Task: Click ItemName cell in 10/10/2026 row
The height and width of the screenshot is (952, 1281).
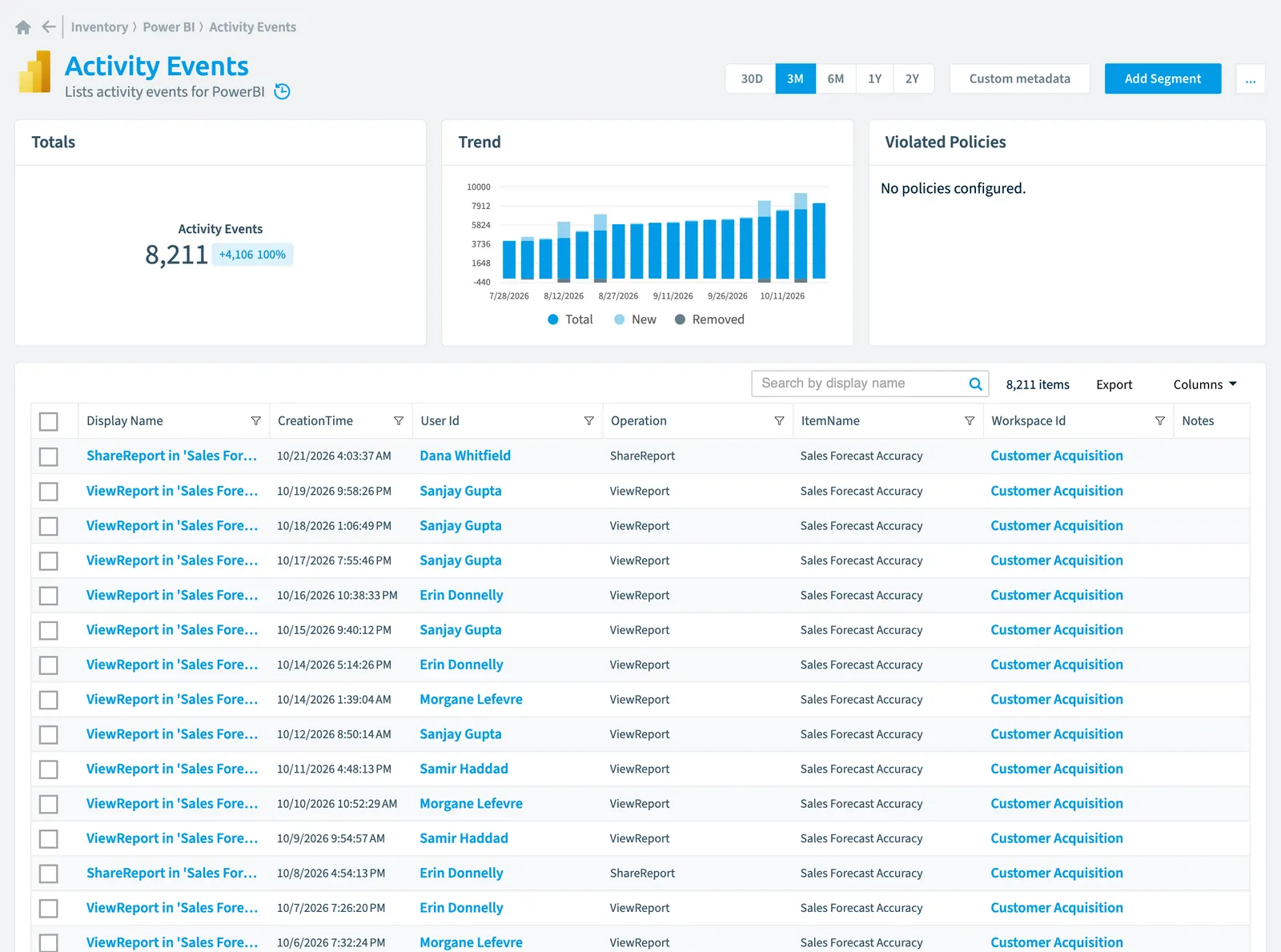Action: pos(861,804)
